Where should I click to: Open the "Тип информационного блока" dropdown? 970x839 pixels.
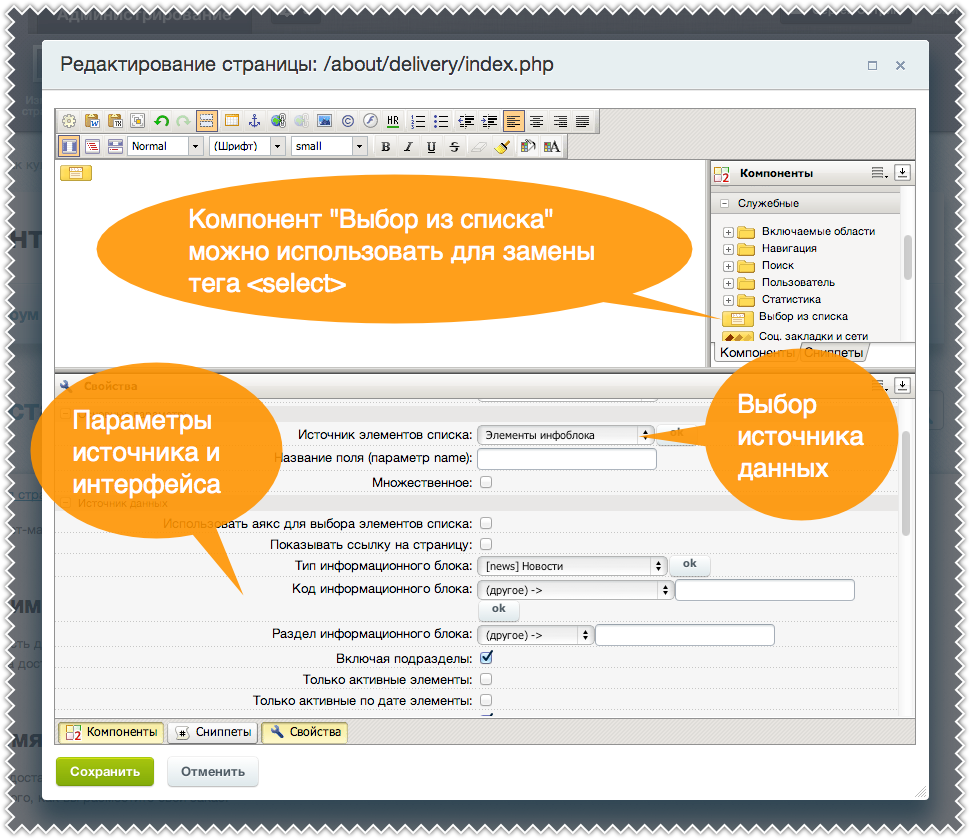pos(572,566)
